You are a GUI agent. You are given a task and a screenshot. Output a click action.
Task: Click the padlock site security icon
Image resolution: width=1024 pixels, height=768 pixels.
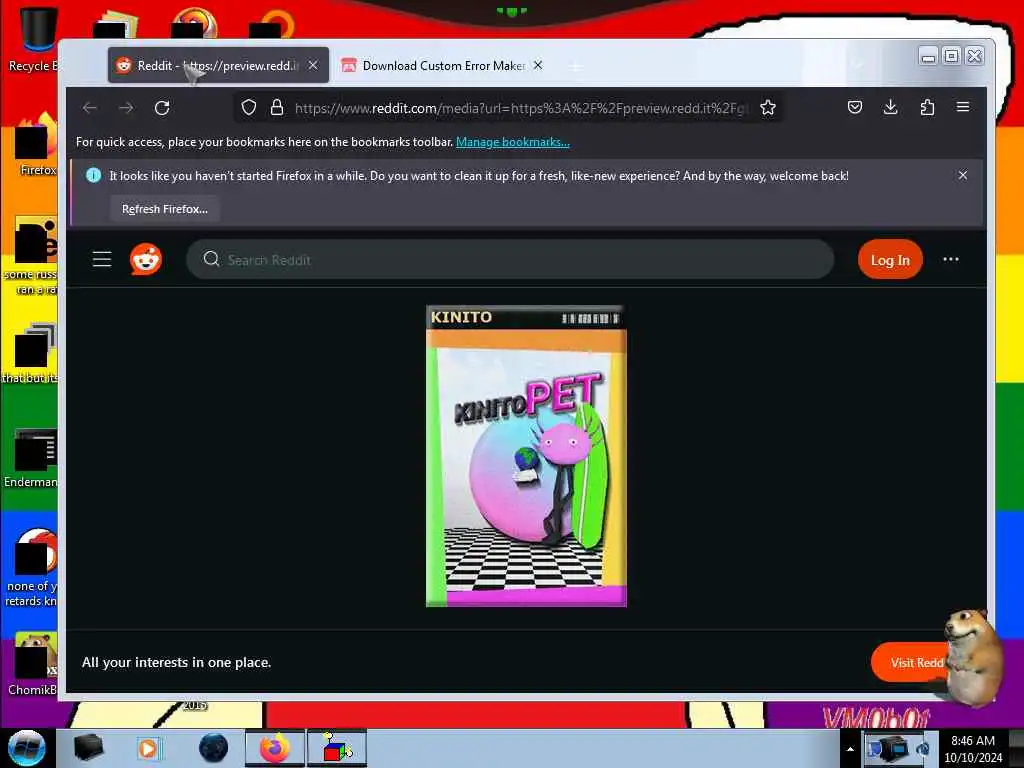tap(277, 108)
